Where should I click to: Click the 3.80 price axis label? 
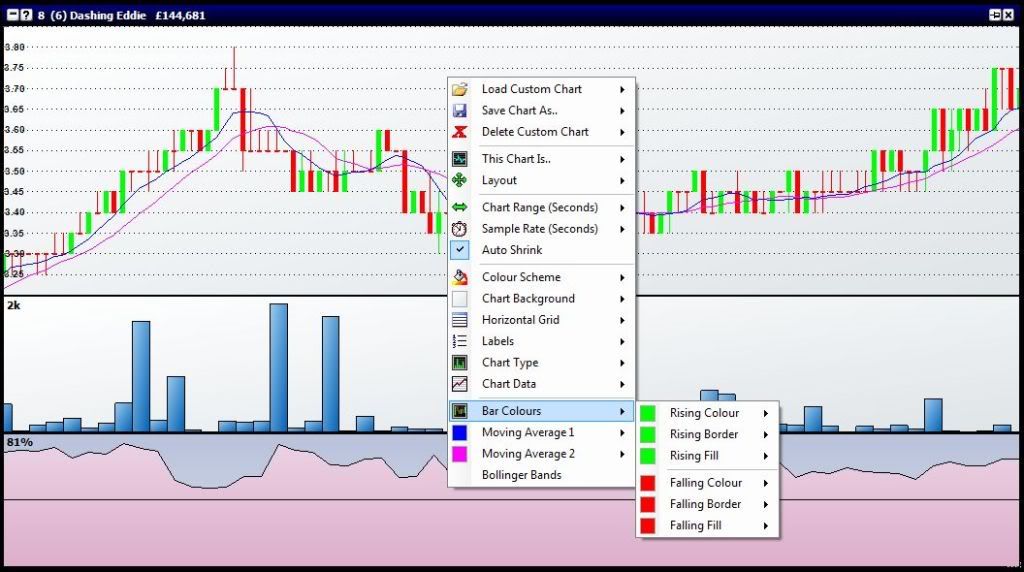14,47
